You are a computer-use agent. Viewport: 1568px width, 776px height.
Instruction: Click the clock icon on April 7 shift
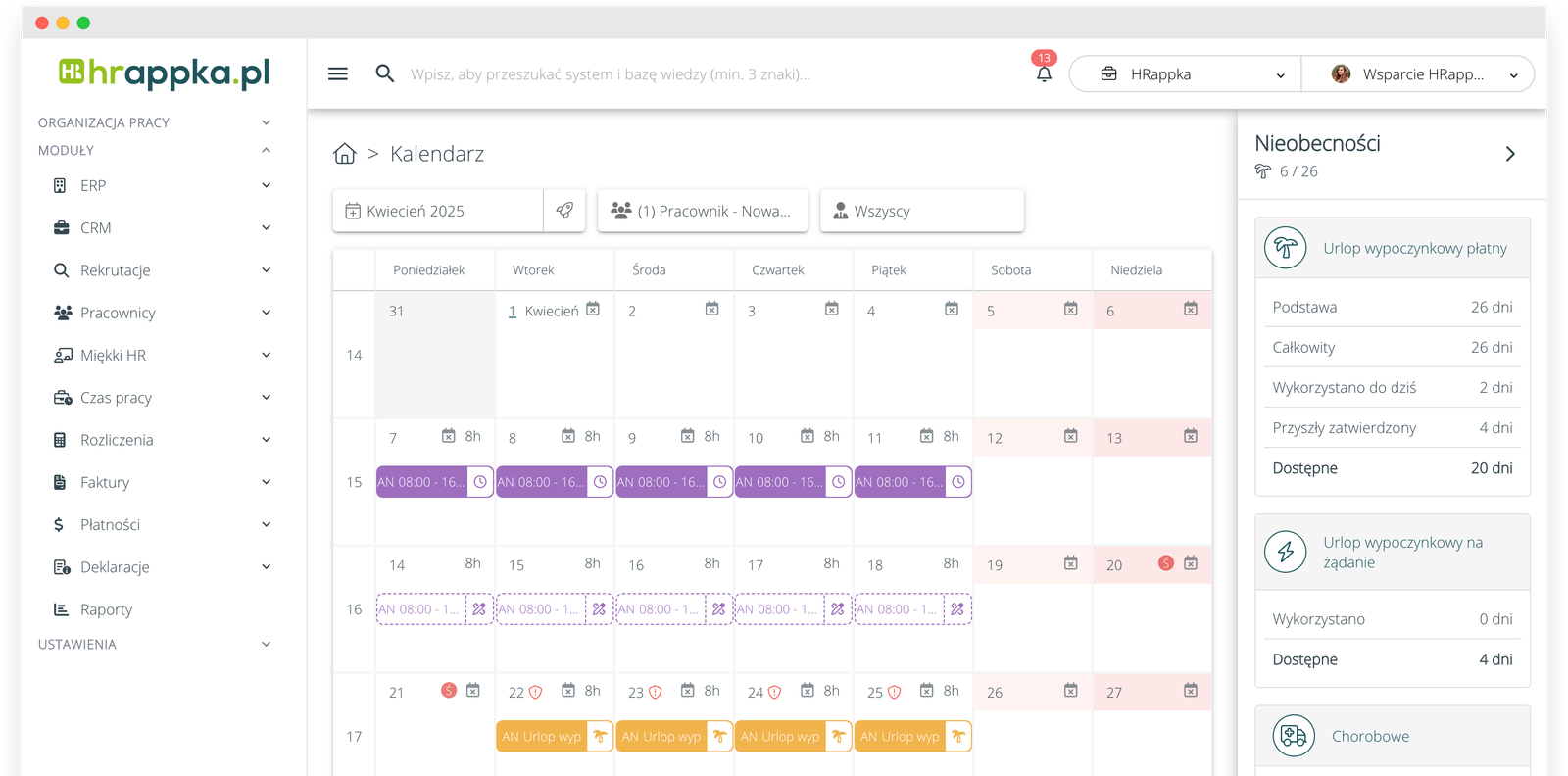[x=480, y=482]
